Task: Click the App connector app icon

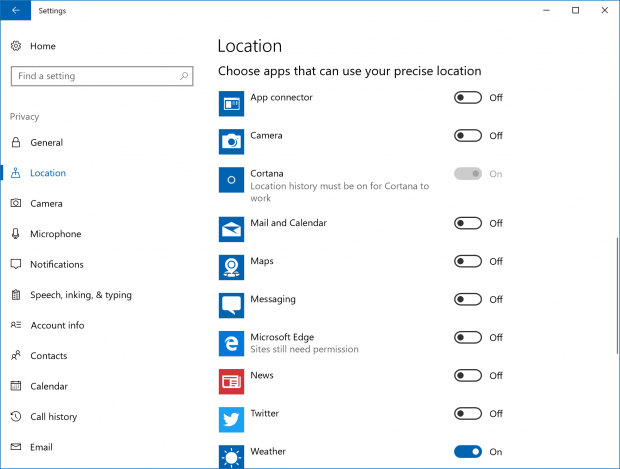Action: click(231, 104)
